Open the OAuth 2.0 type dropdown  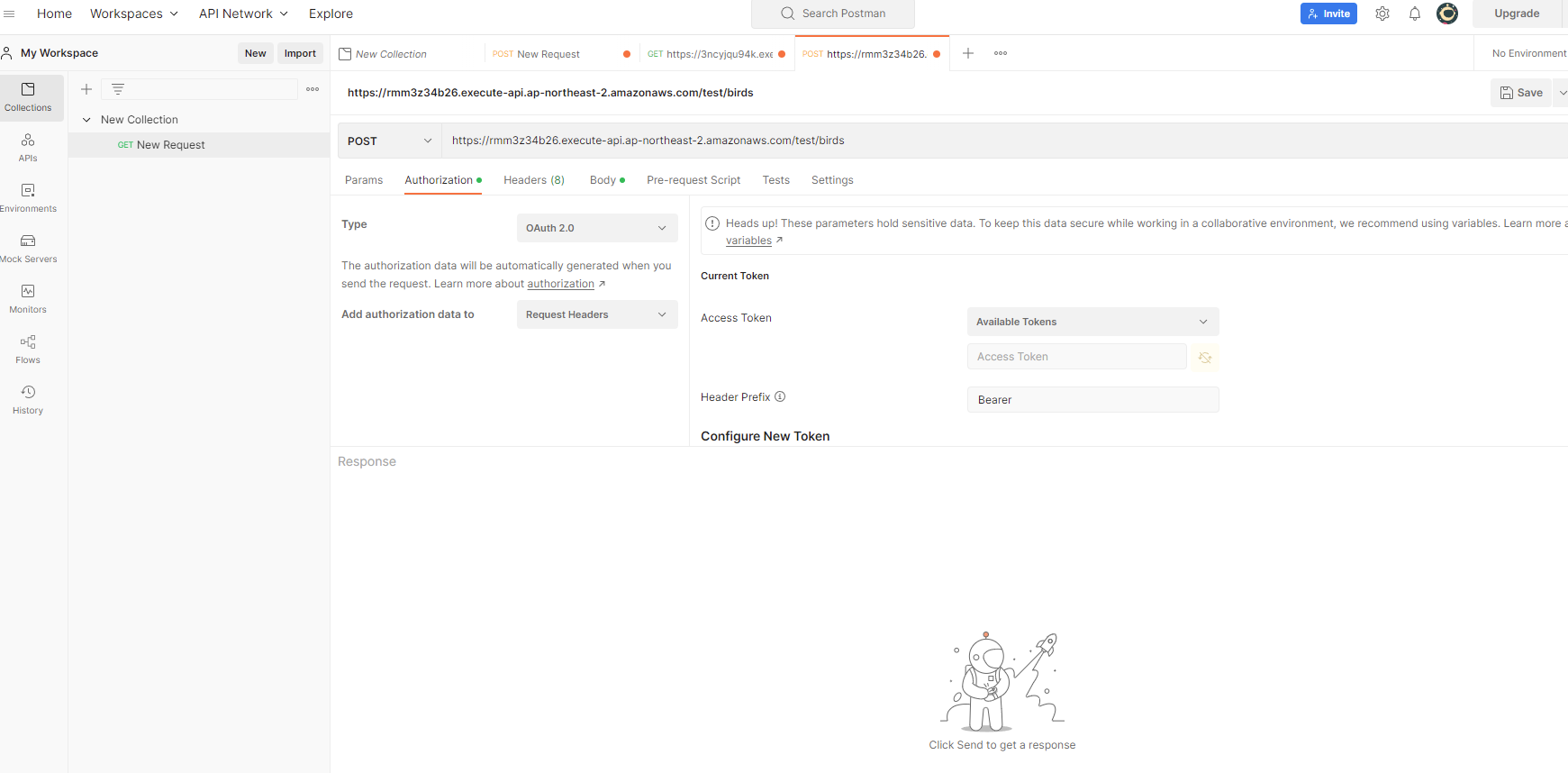coord(597,228)
